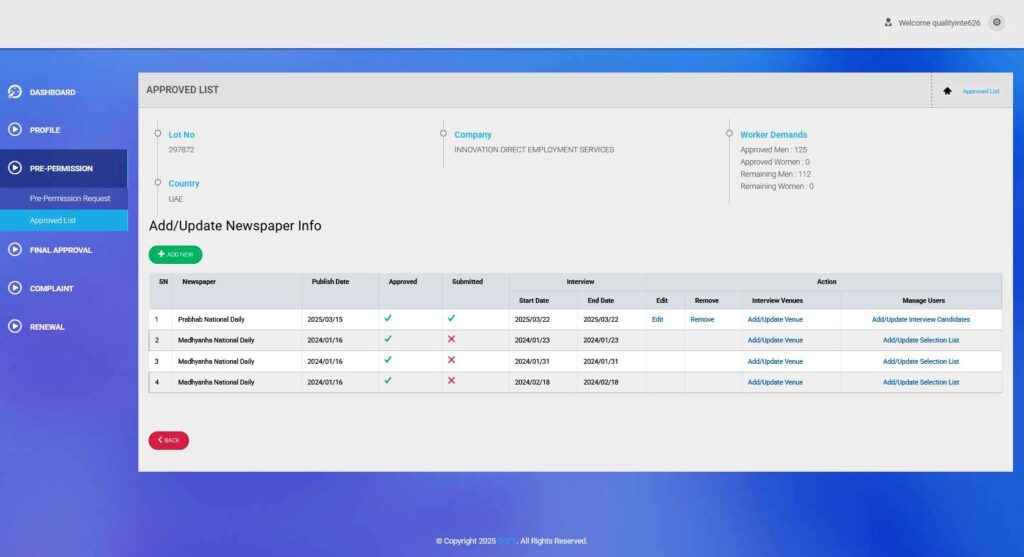The height and width of the screenshot is (557, 1024).
Task: Click the Renewal sidebar icon
Action: coord(15,327)
